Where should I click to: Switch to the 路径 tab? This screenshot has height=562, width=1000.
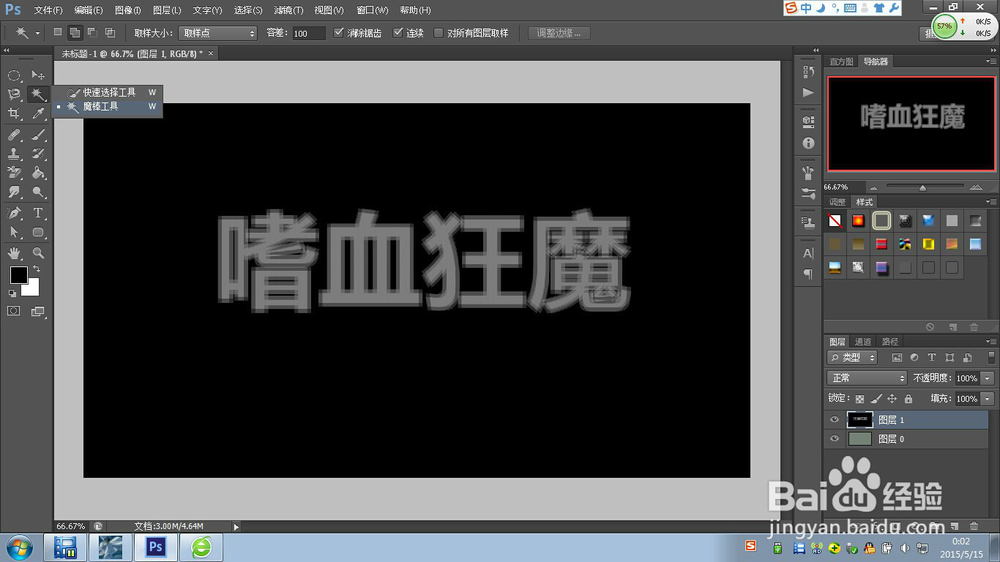click(x=890, y=342)
